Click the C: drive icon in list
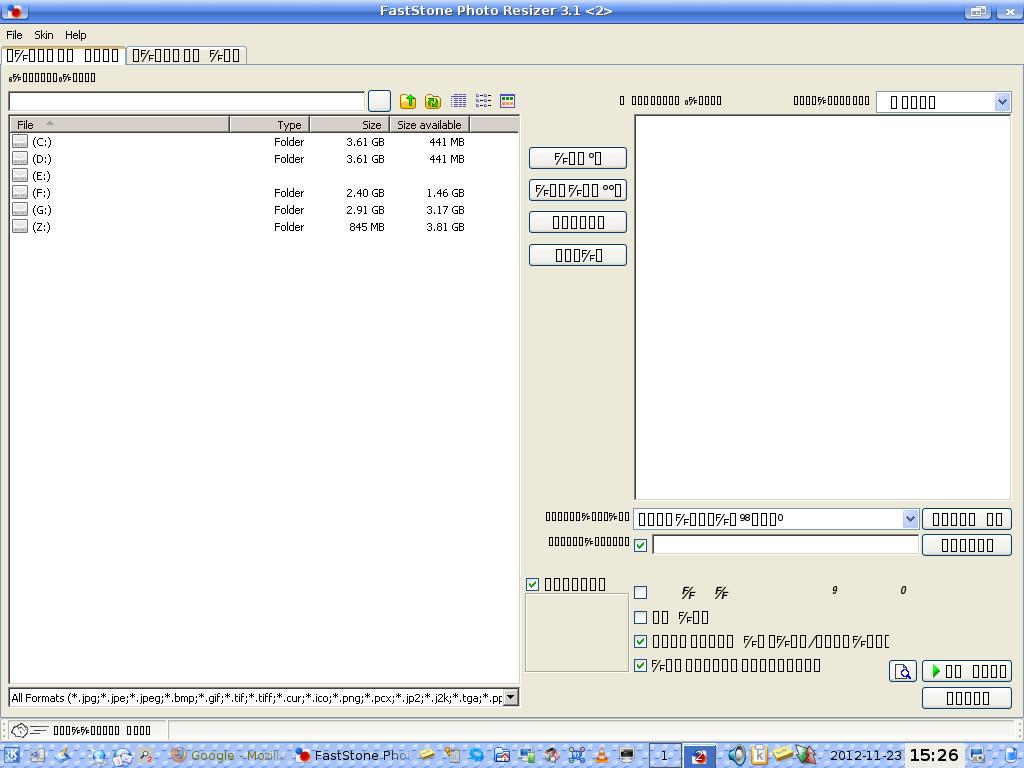This screenshot has width=1024, height=768. tap(20, 142)
